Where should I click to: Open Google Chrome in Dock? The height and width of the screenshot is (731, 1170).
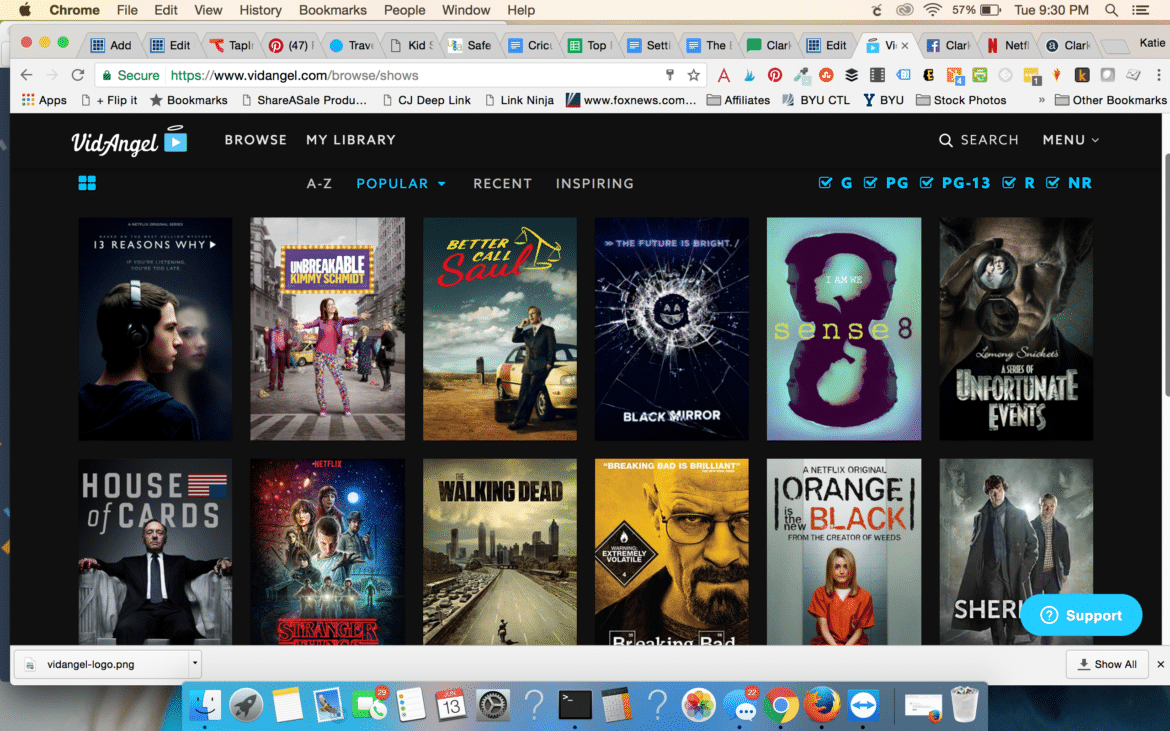[780, 705]
